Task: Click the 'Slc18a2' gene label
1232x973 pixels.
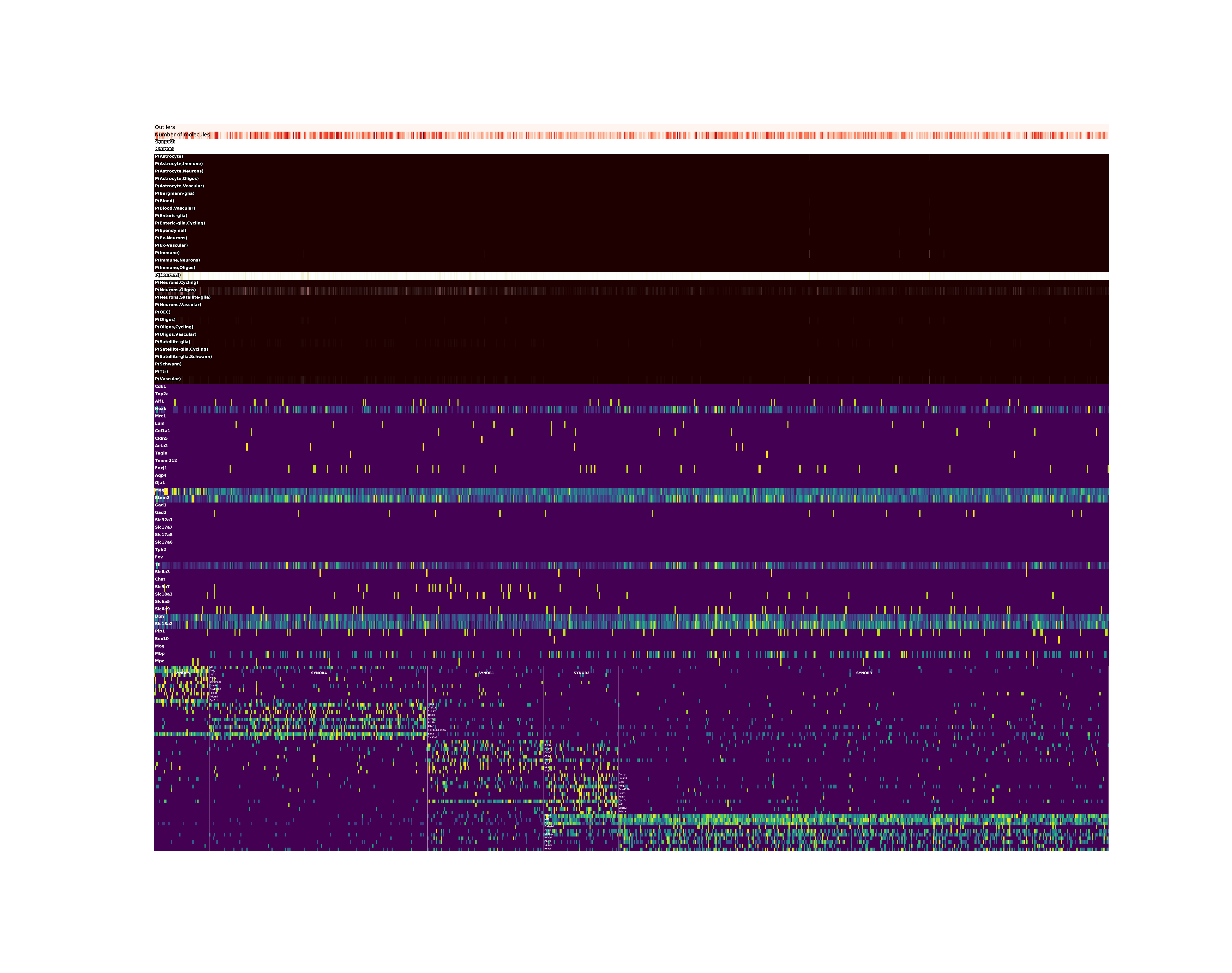Action: point(163,624)
